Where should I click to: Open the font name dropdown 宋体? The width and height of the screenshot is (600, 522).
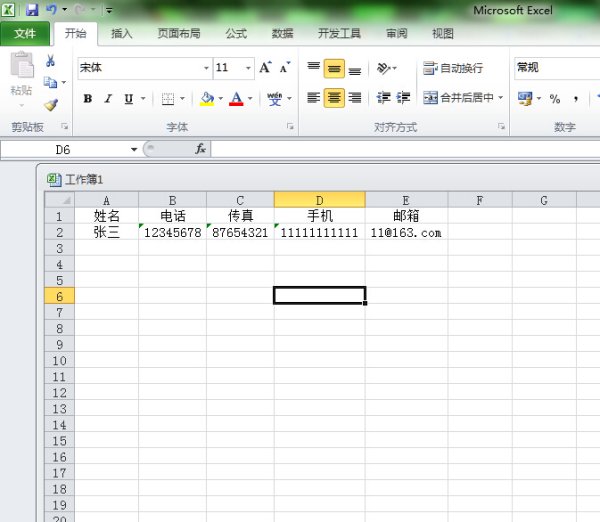click(206, 68)
